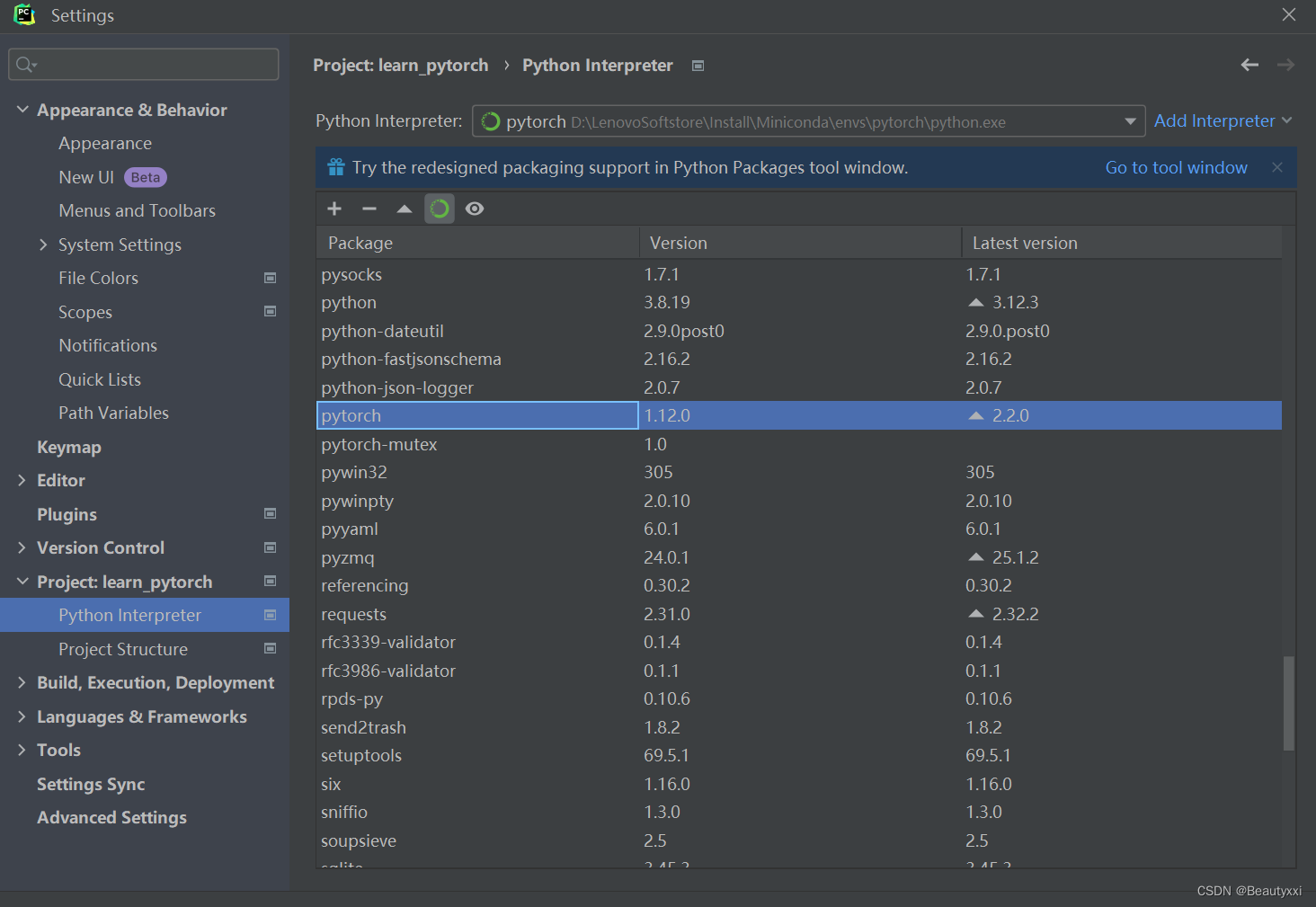The width and height of the screenshot is (1316, 907).
Task: Open Path Variables settings
Action: pos(113,413)
